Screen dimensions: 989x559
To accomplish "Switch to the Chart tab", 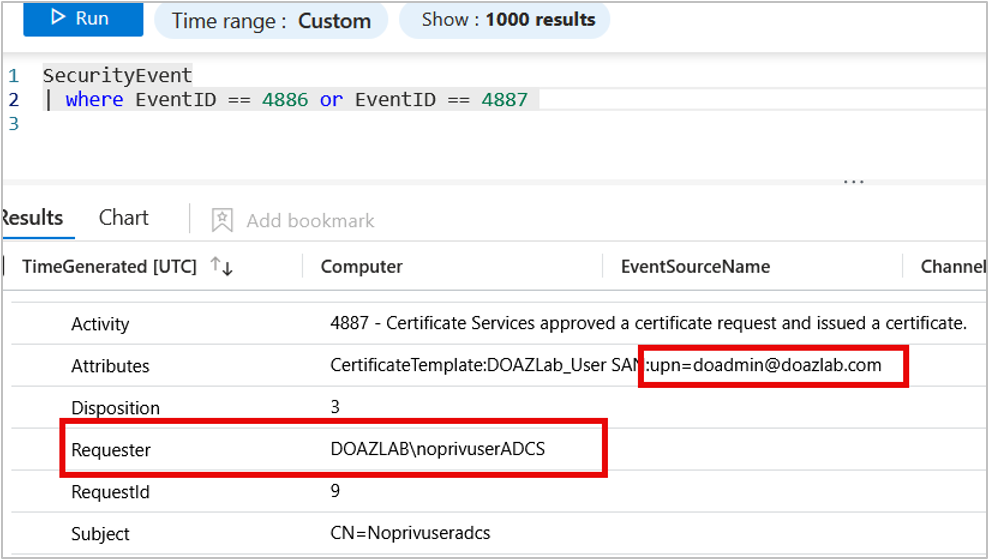I will [x=124, y=218].
